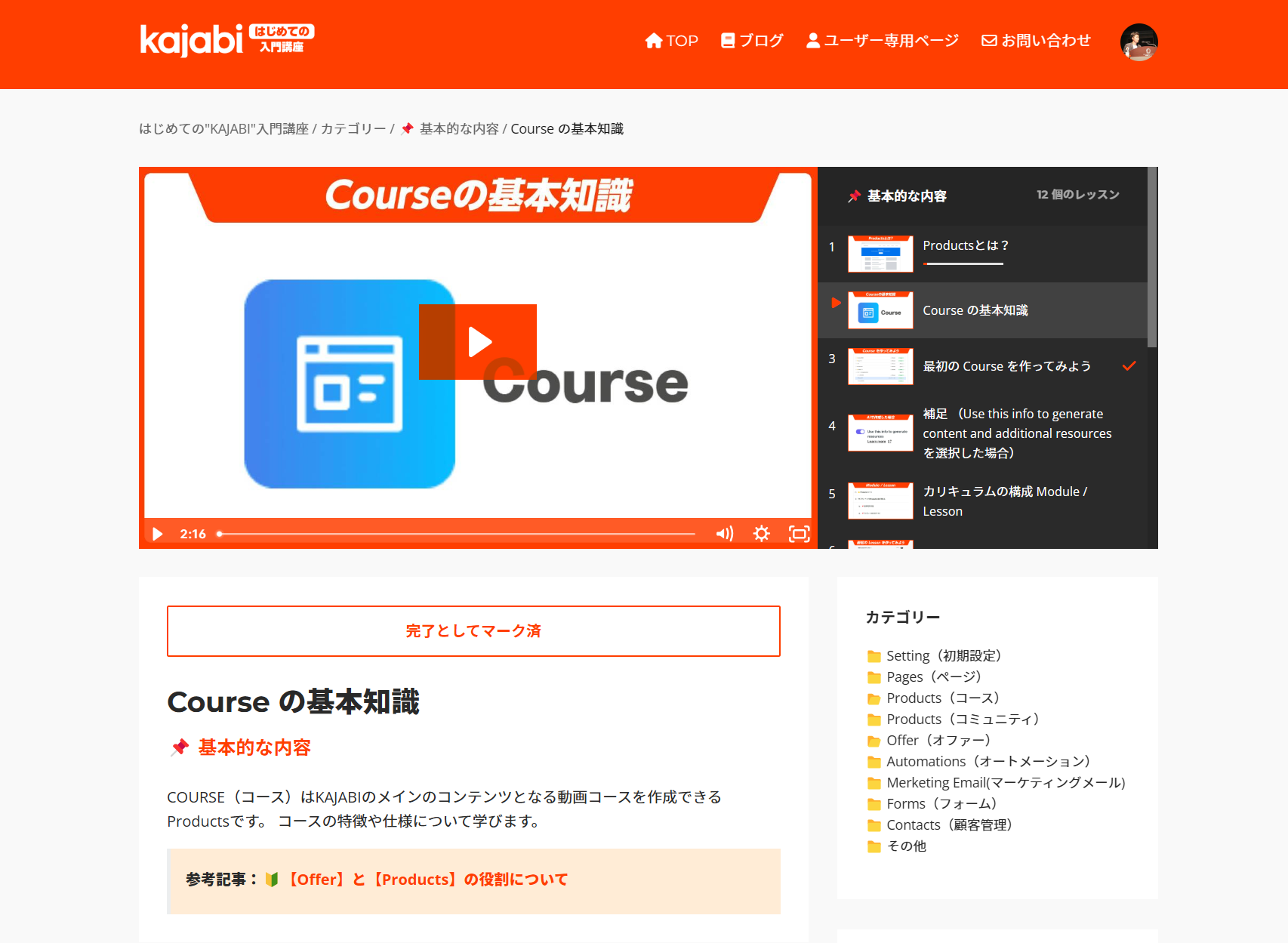Seek on the video progress bar
The height and width of the screenshot is (943, 1288).
click(457, 534)
